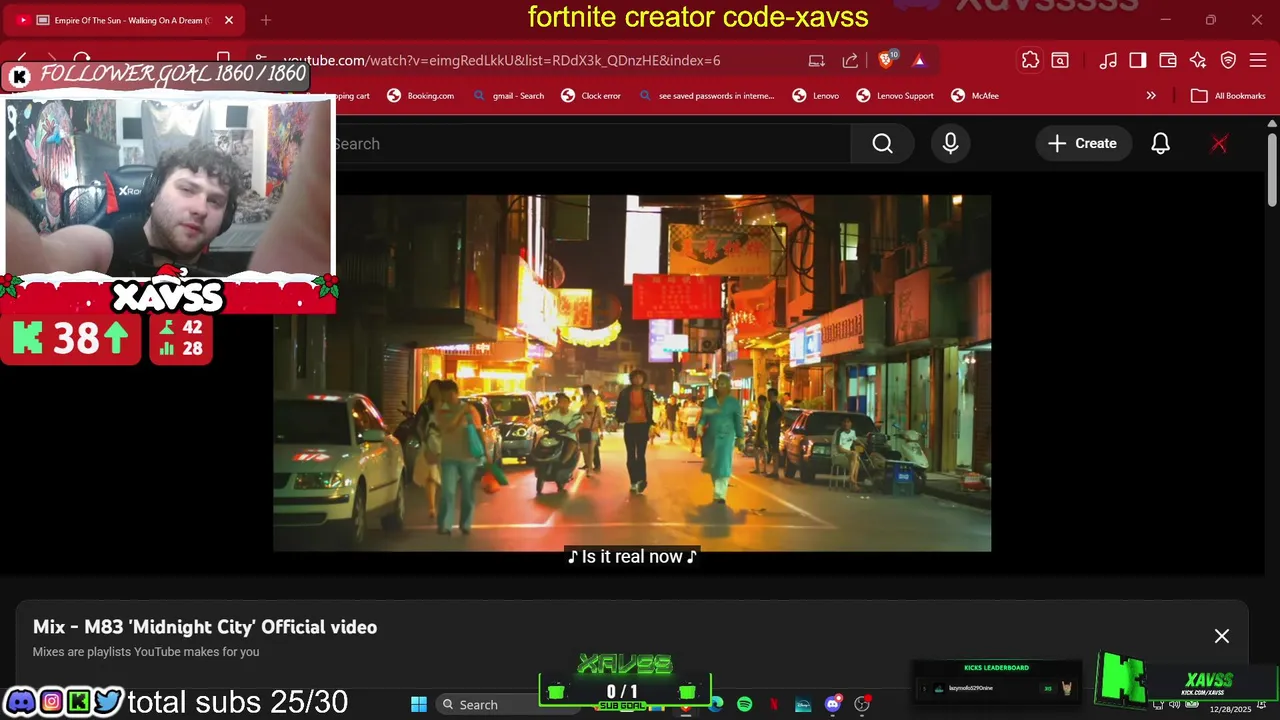
Task: Start YouTube voice search with microphone
Action: [950, 144]
